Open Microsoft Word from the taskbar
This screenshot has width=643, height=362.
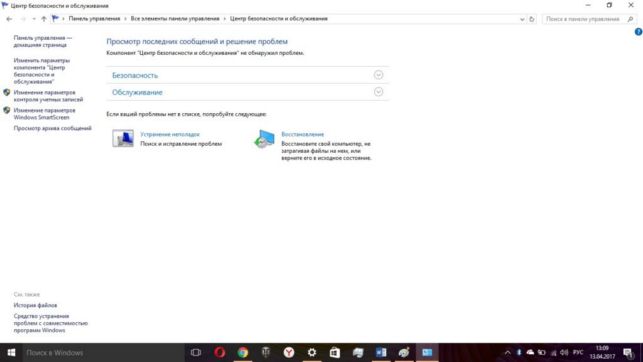381,353
